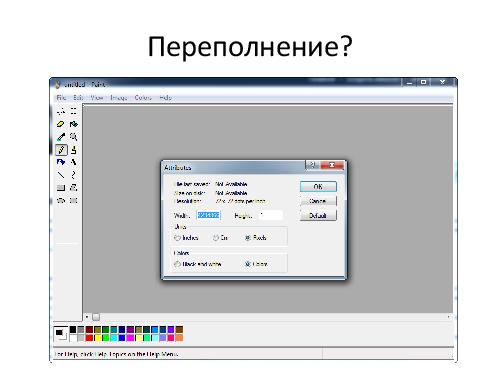This screenshot has width=500, height=375.
Task: Choose the Curve tool
Action: [x=73, y=175]
